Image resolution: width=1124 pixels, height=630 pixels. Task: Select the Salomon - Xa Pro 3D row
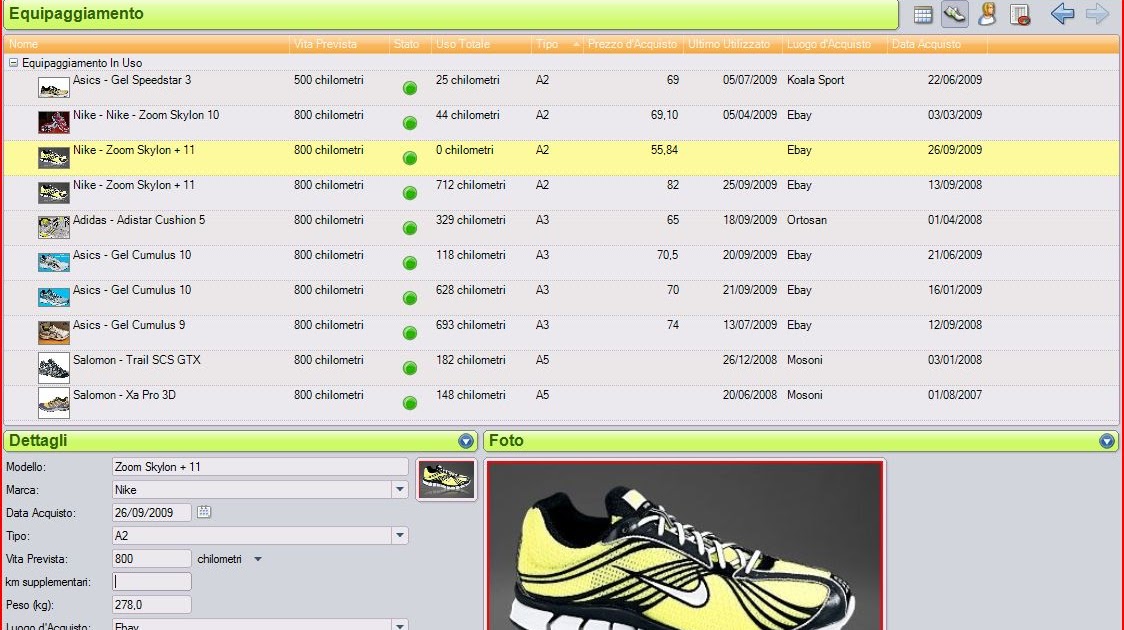(x=561, y=403)
